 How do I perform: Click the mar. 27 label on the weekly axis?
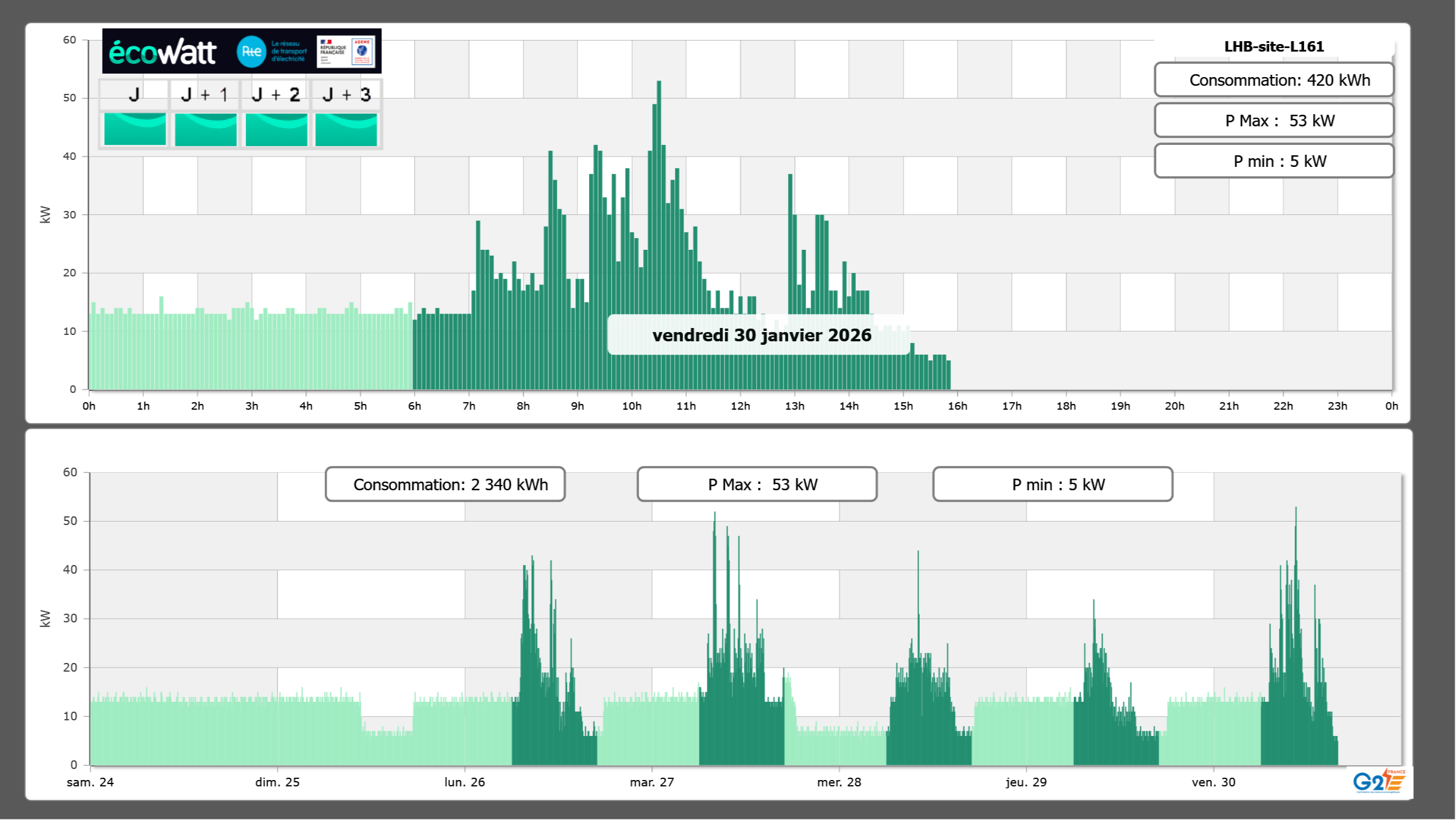[652, 782]
